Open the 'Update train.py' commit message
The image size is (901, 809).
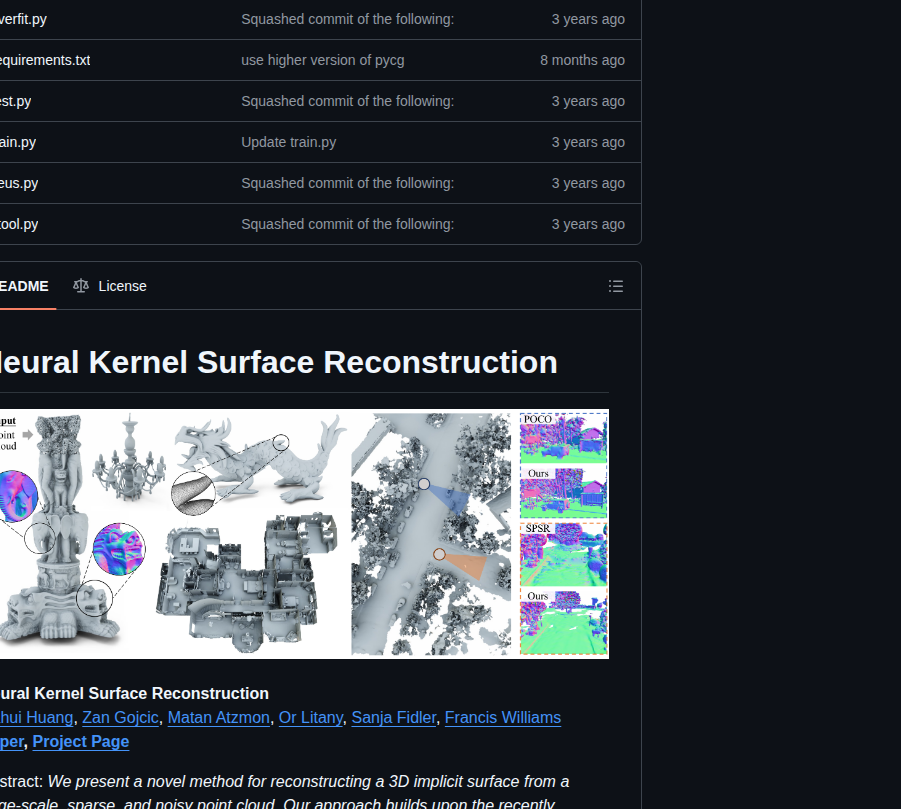(288, 142)
